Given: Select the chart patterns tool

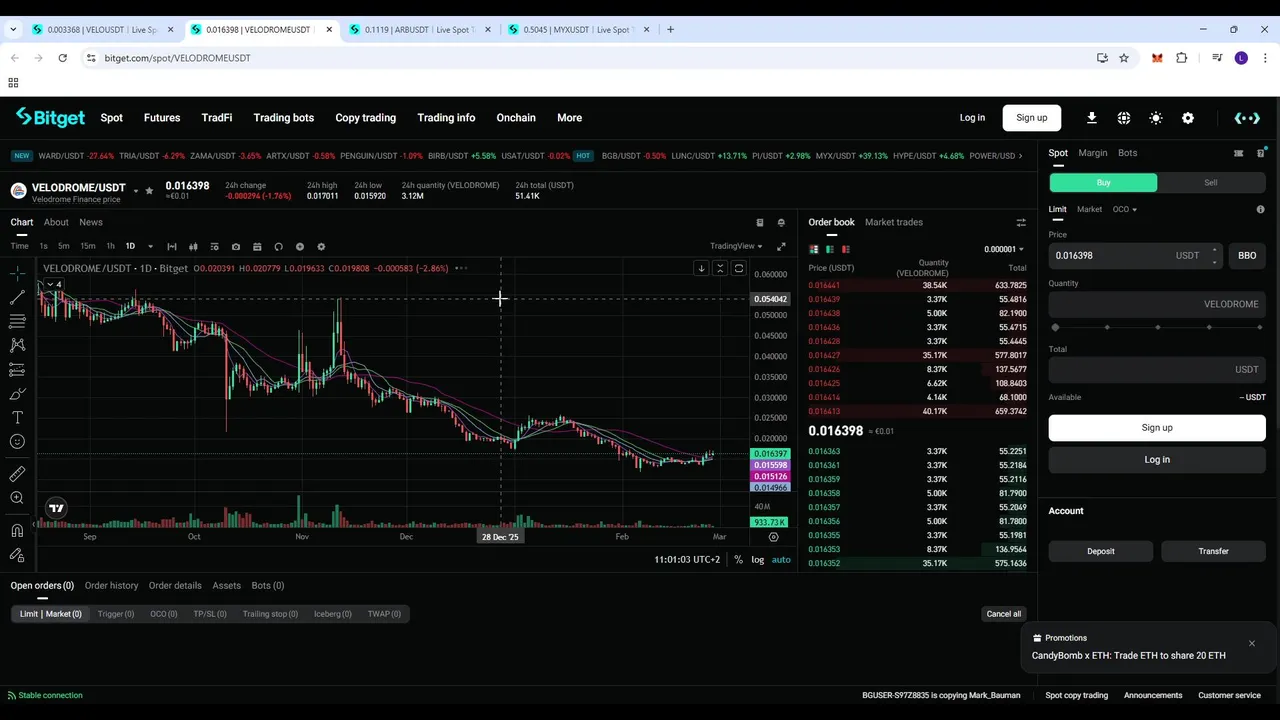Looking at the screenshot, I should (17, 346).
